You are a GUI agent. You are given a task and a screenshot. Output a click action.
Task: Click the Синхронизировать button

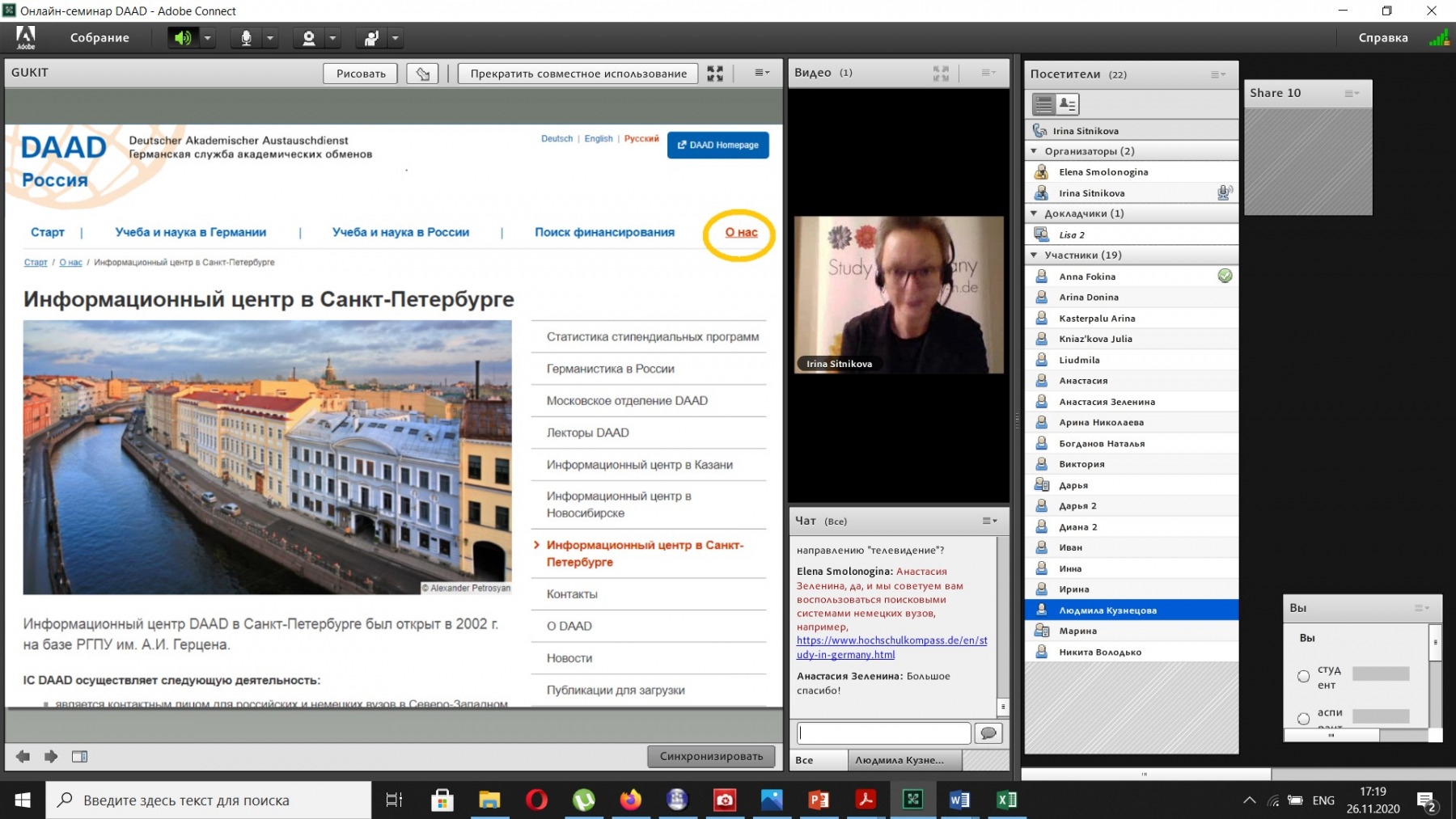711,756
